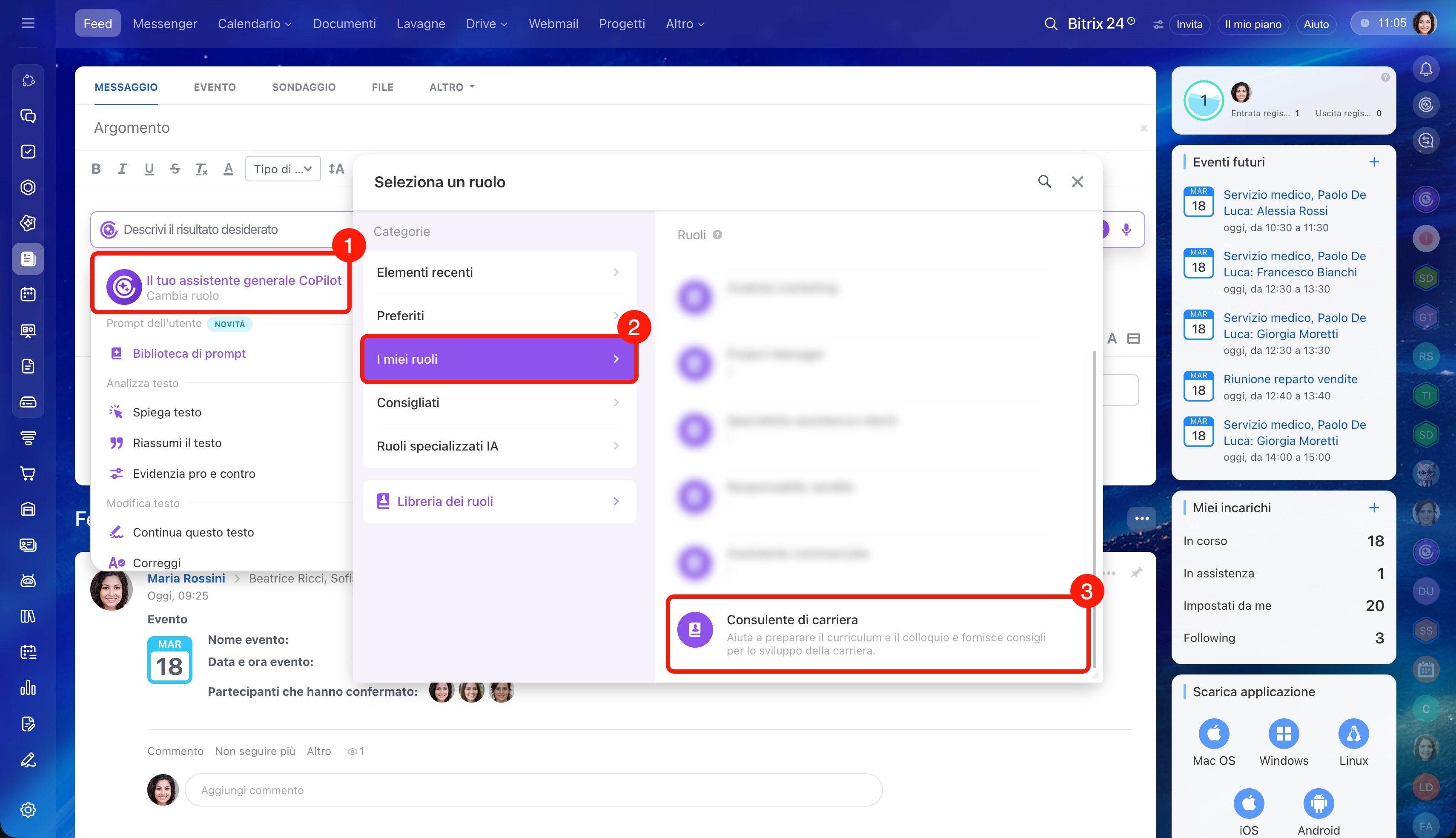
Task: Toggle bold formatting
Action: [x=96, y=169]
